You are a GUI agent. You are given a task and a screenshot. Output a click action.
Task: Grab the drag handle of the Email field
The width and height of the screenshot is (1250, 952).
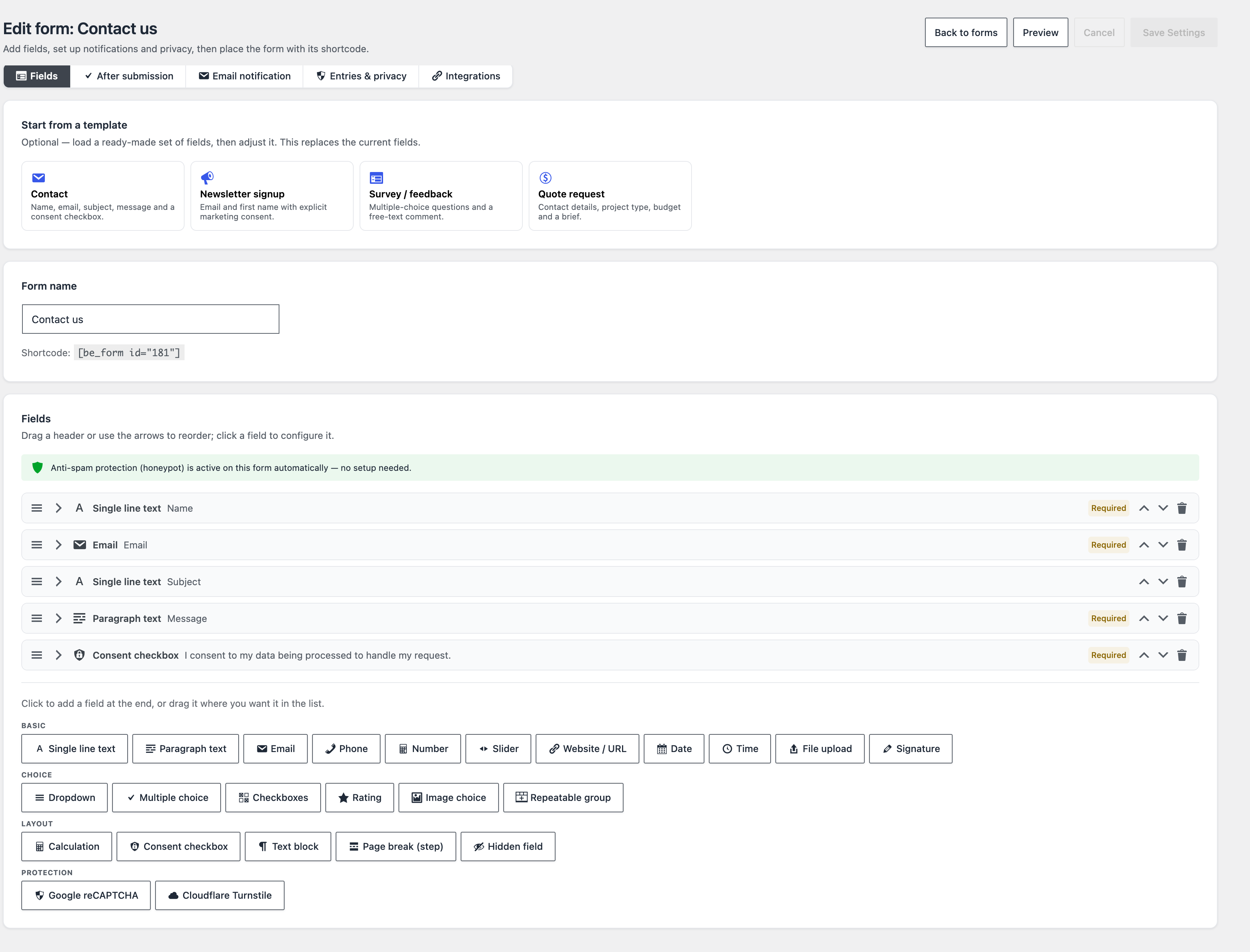click(x=37, y=545)
